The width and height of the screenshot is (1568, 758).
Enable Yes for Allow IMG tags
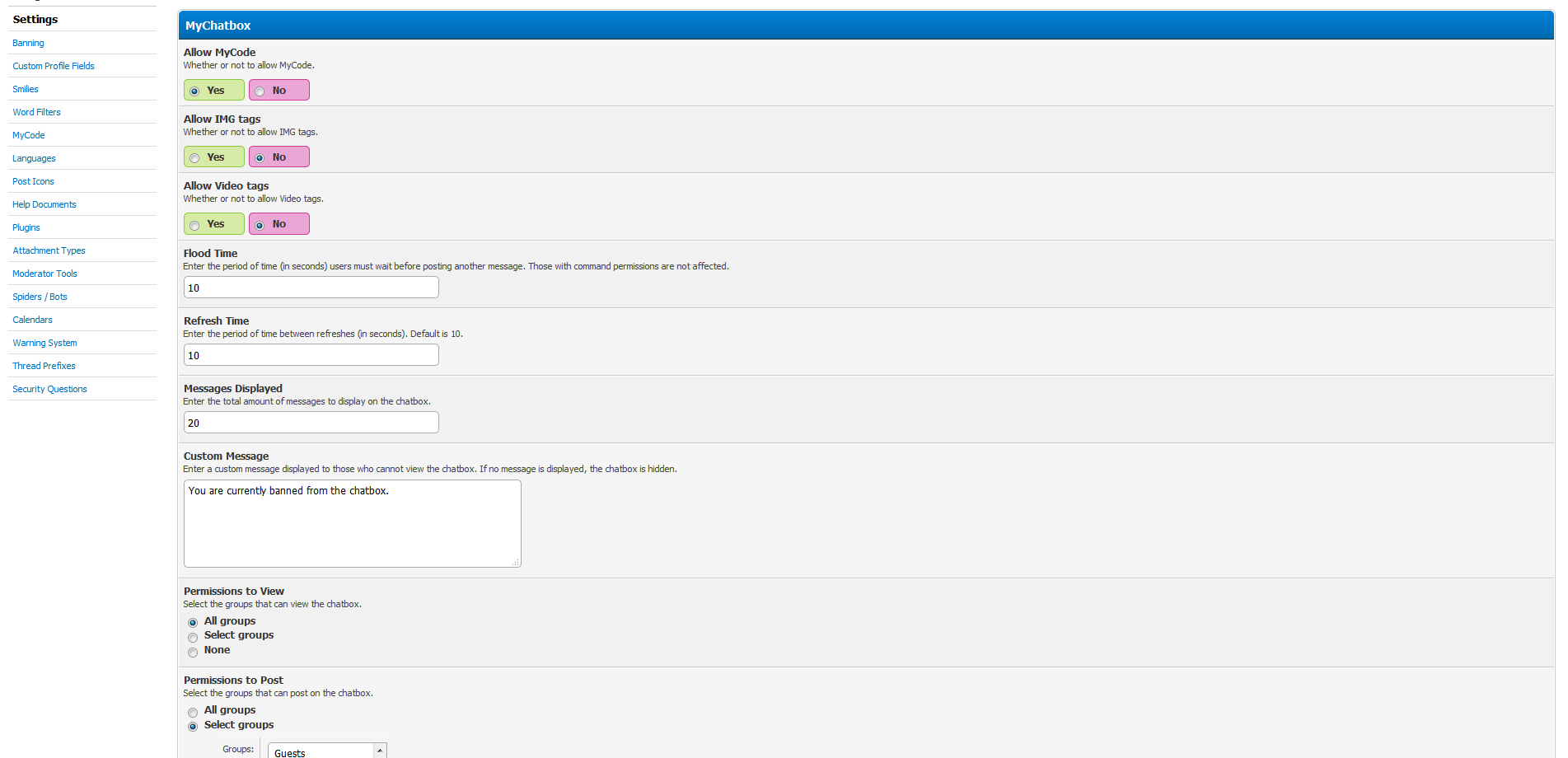pyautogui.click(x=195, y=158)
